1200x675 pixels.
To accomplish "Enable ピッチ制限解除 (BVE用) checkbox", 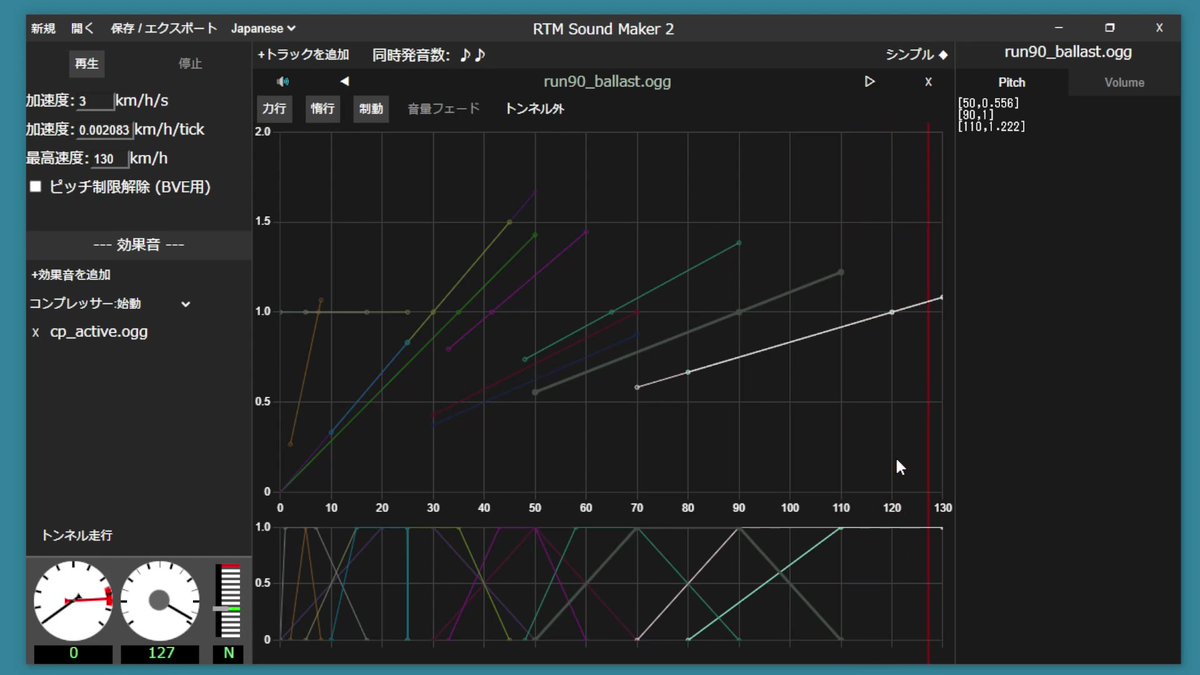I will click(36, 186).
